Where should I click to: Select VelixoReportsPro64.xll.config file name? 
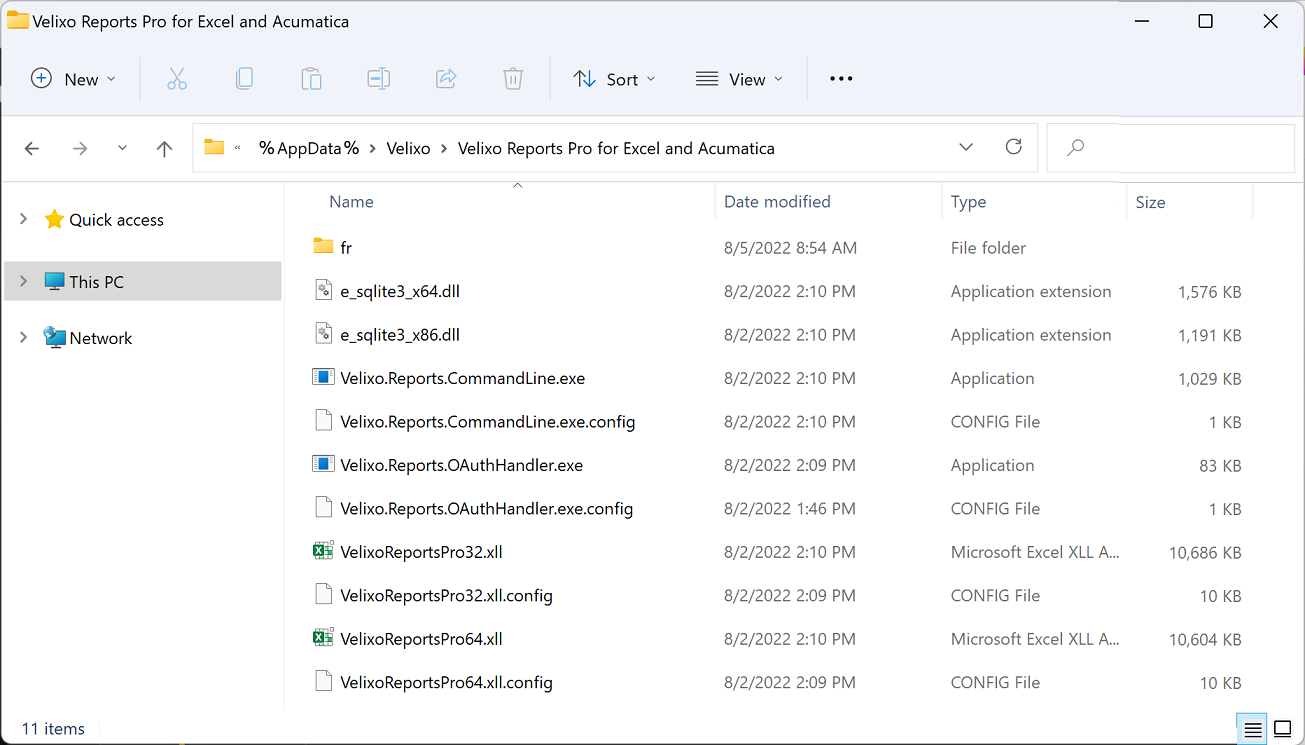pyautogui.click(x=446, y=683)
